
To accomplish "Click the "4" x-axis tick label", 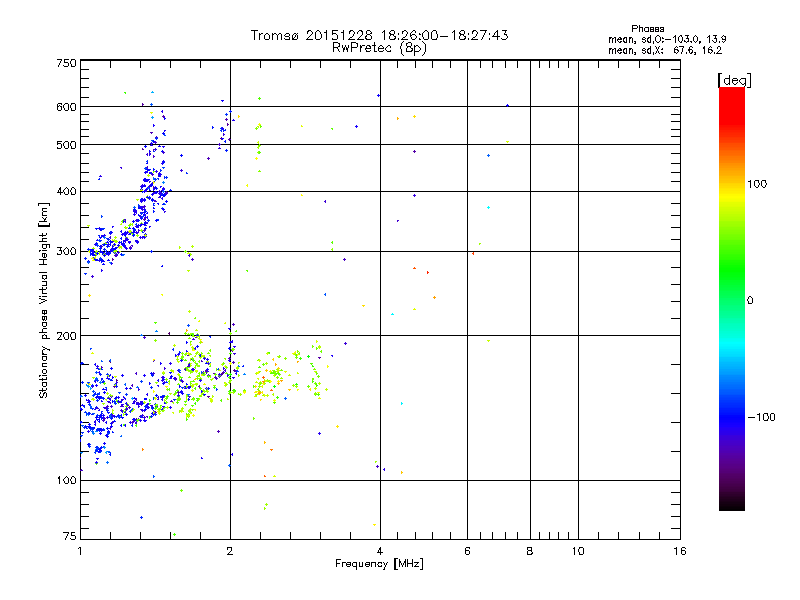I will tap(380, 551).
